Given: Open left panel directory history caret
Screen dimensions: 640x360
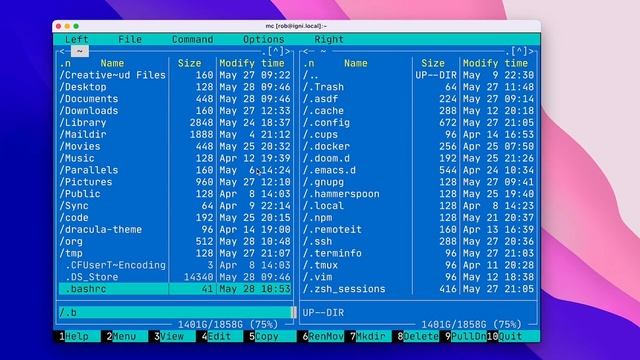Looking at the screenshot, I should [276, 51].
